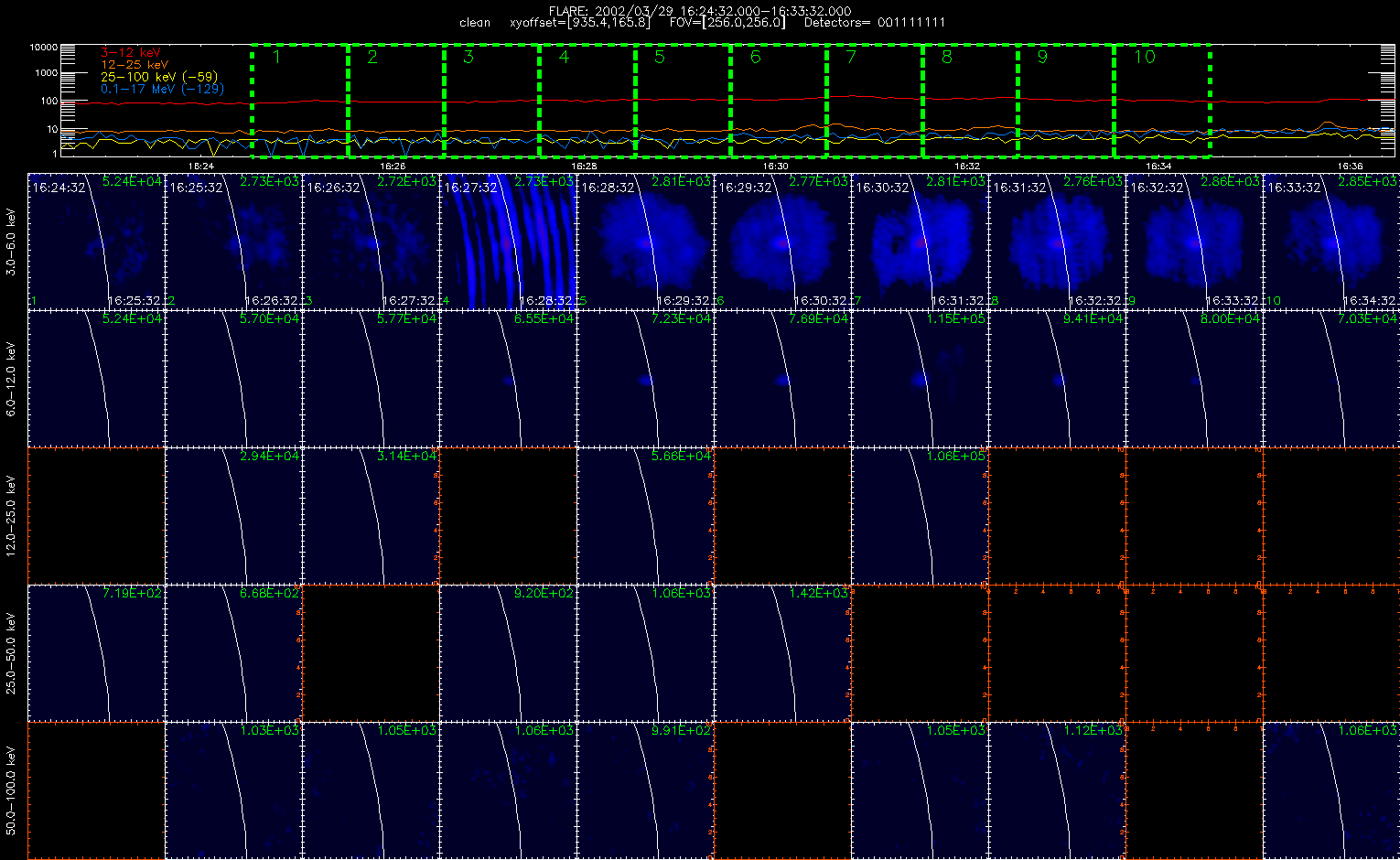Open the 3.0-6.0 keV image starting 16:33:32
This screenshot has width=1400, height=860.
click(x=1331, y=241)
